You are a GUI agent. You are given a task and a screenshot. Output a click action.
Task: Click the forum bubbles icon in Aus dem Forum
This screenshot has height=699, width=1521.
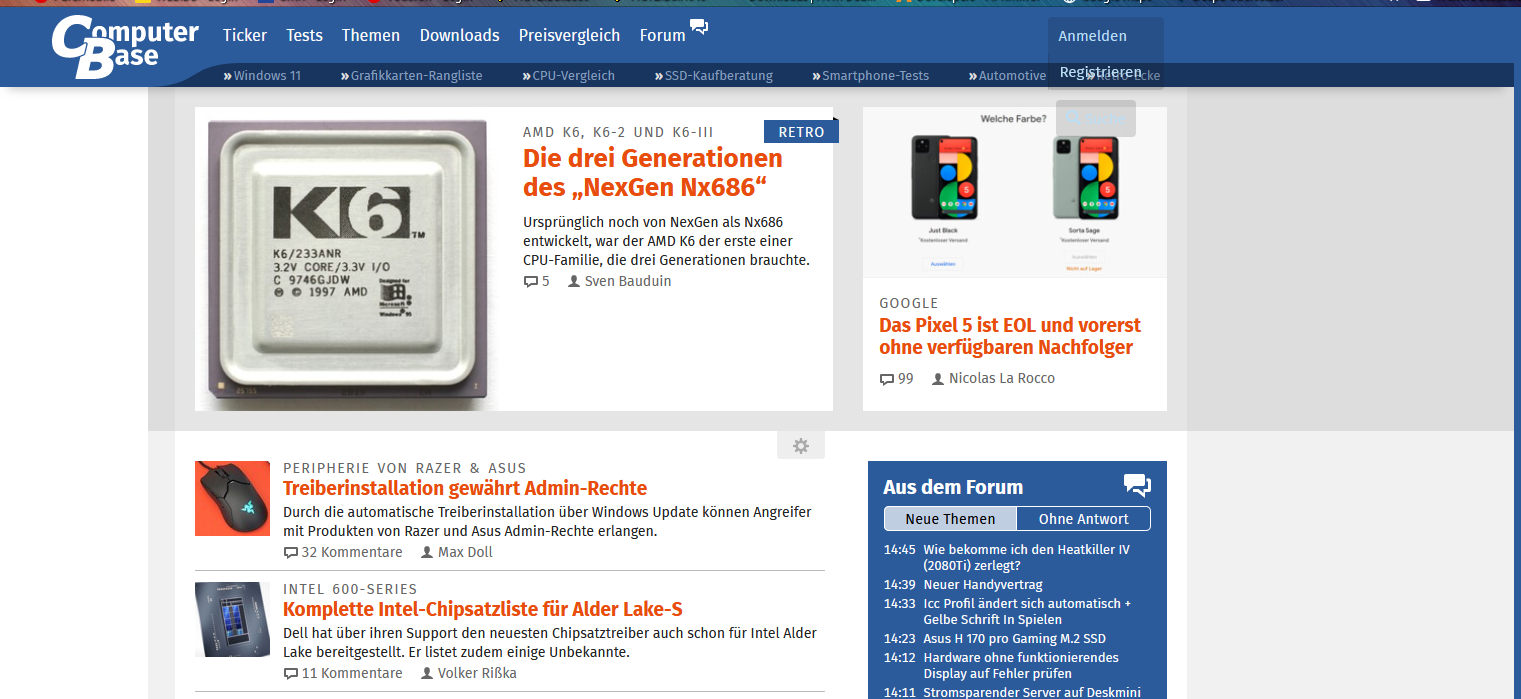click(x=1137, y=485)
